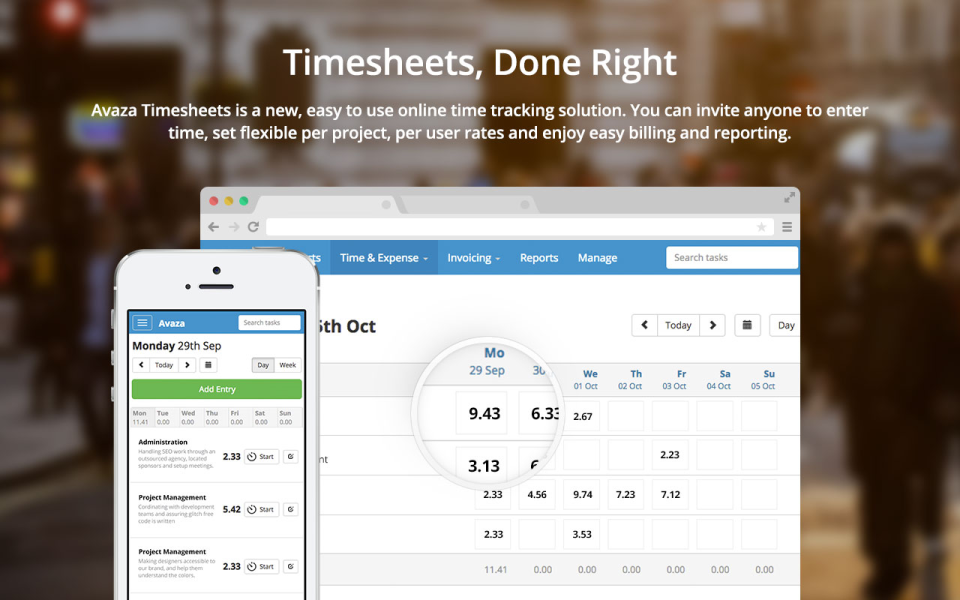Go to previous day on phone

pos(141,365)
